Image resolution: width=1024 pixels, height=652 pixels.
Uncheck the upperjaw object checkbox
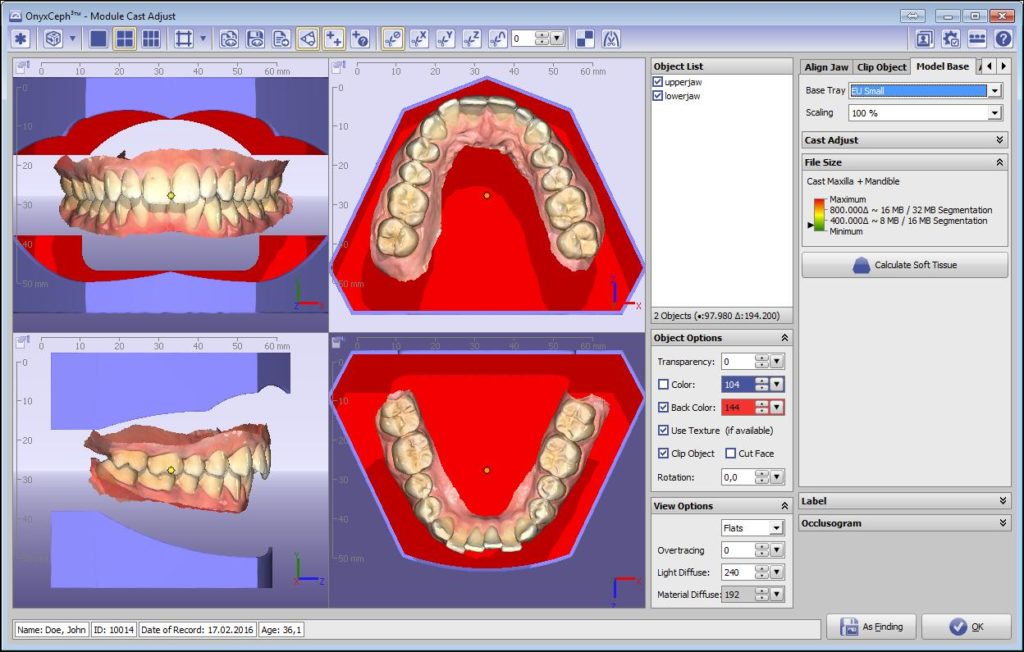(658, 82)
